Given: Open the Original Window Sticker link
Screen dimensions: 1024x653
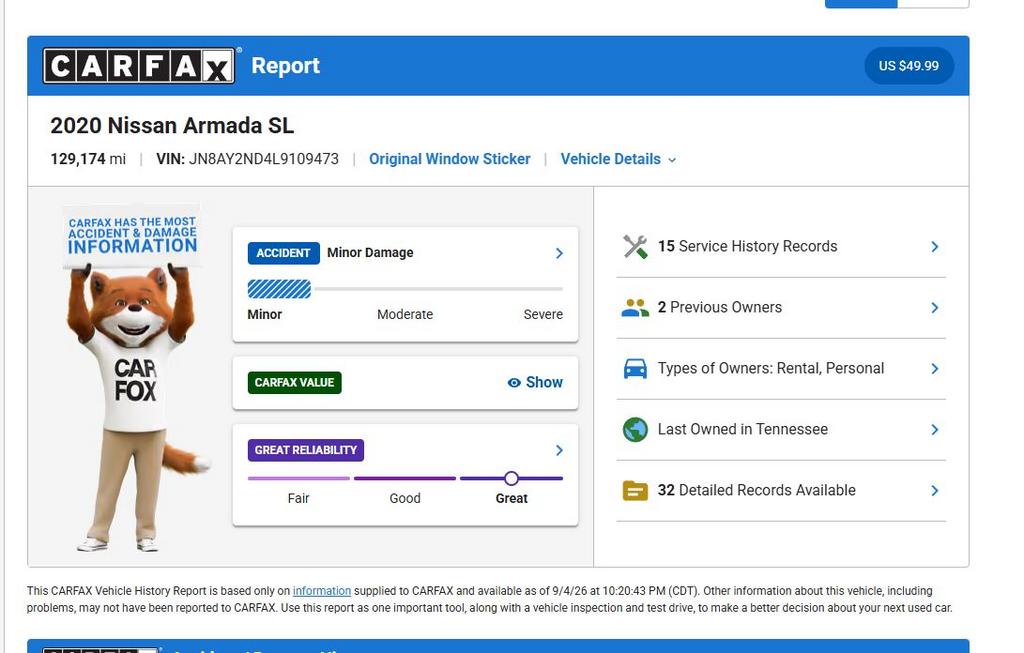Looking at the screenshot, I should 449,159.
